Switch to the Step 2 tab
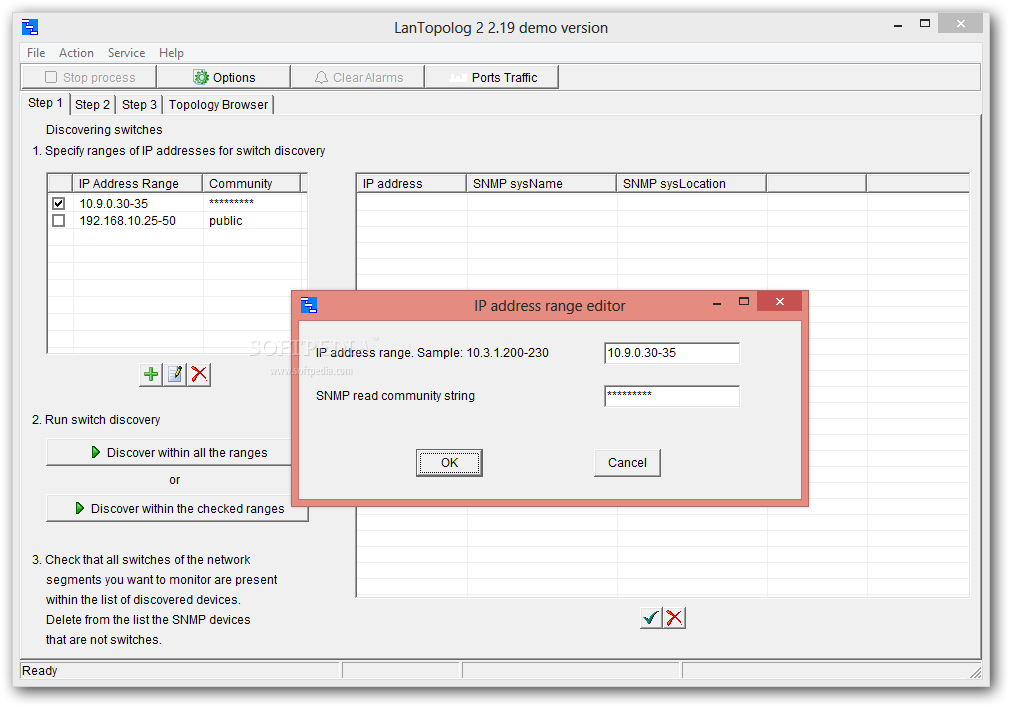 pos(92,105)
